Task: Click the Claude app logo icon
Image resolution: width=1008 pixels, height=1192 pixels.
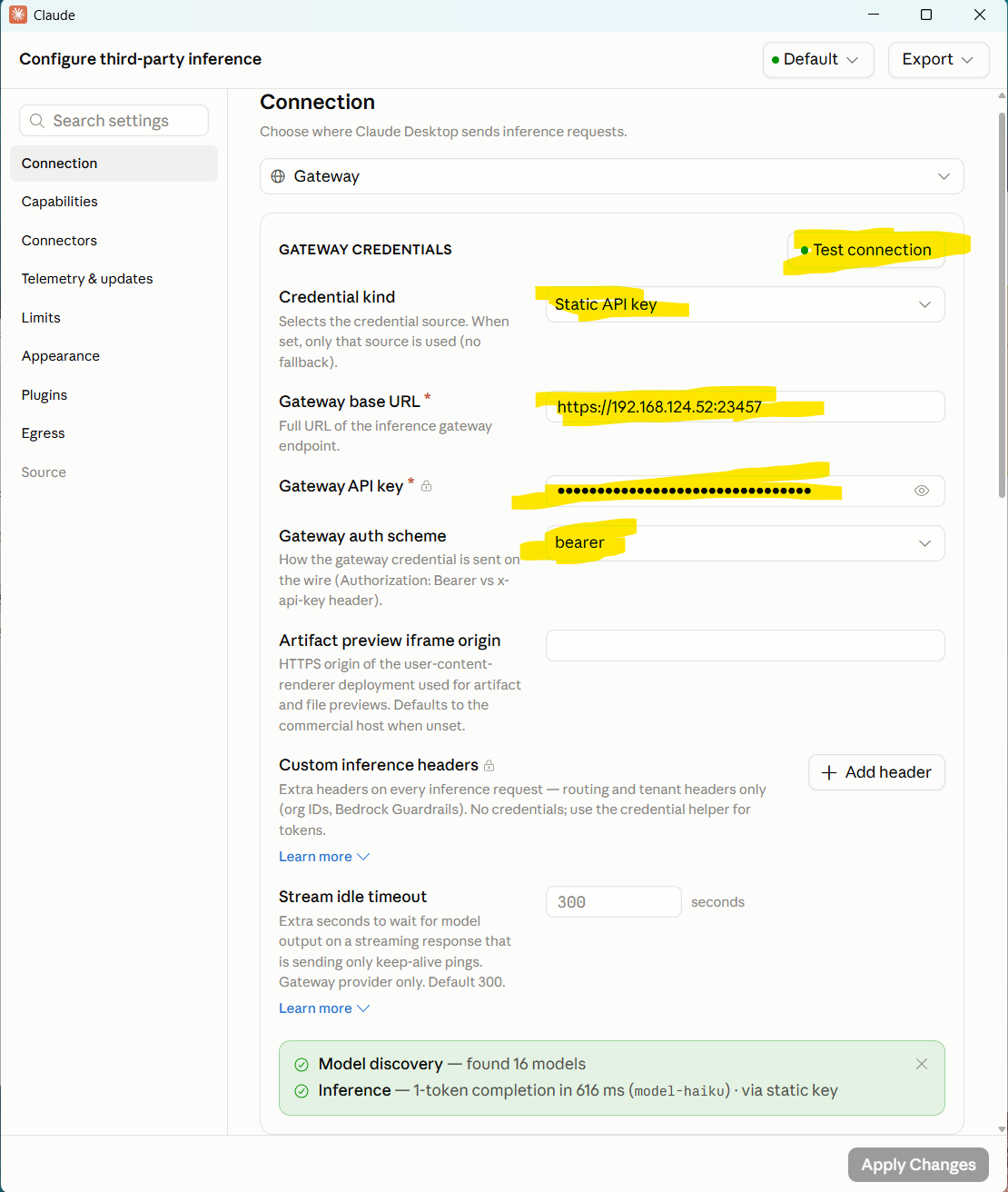Action: pyautogui.click(x=17, y=15)
